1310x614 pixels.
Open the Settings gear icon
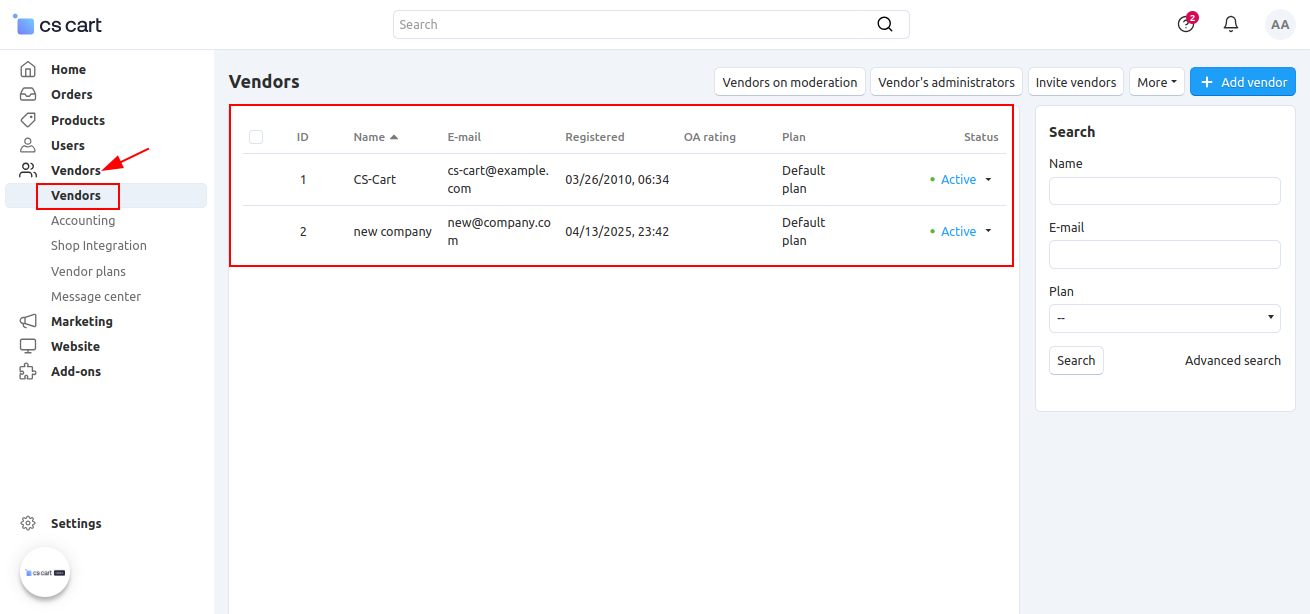point(28,524)
